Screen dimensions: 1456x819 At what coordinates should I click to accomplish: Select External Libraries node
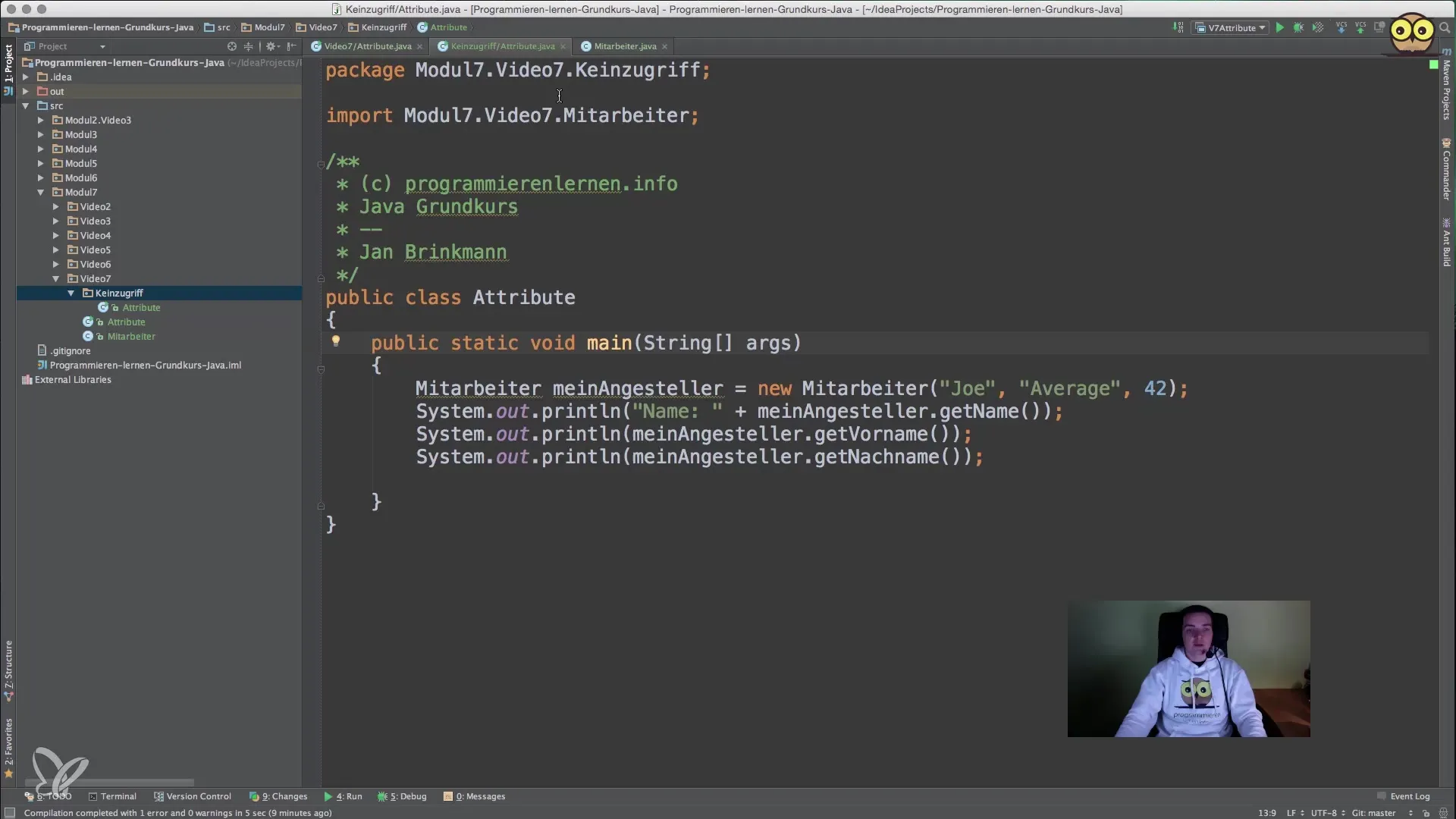point(73,379)
